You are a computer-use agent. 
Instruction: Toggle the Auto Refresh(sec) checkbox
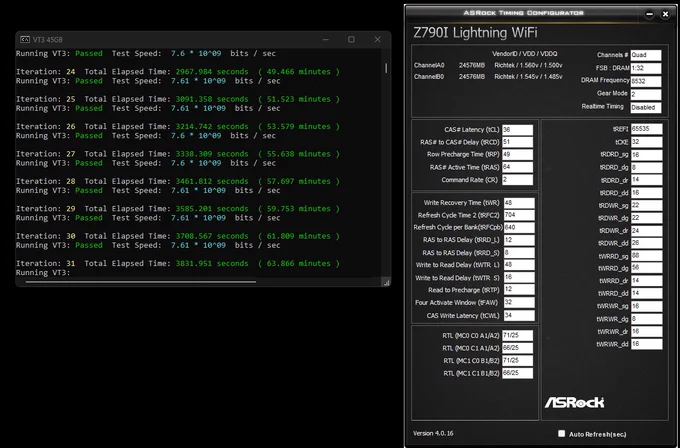(562, 433)
